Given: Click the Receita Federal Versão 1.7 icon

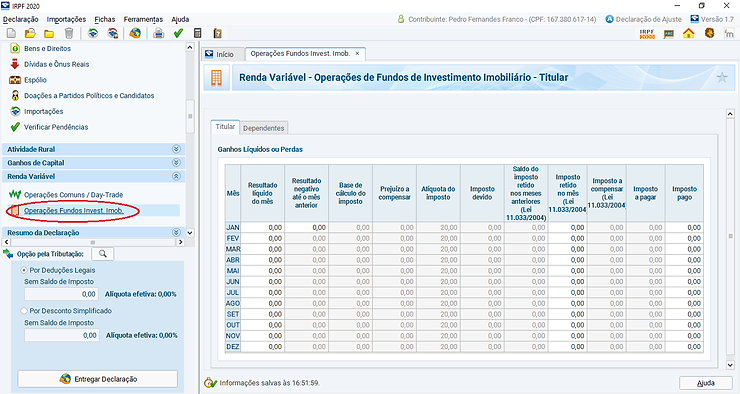Looking at the screenshot, I should (694, 19).
